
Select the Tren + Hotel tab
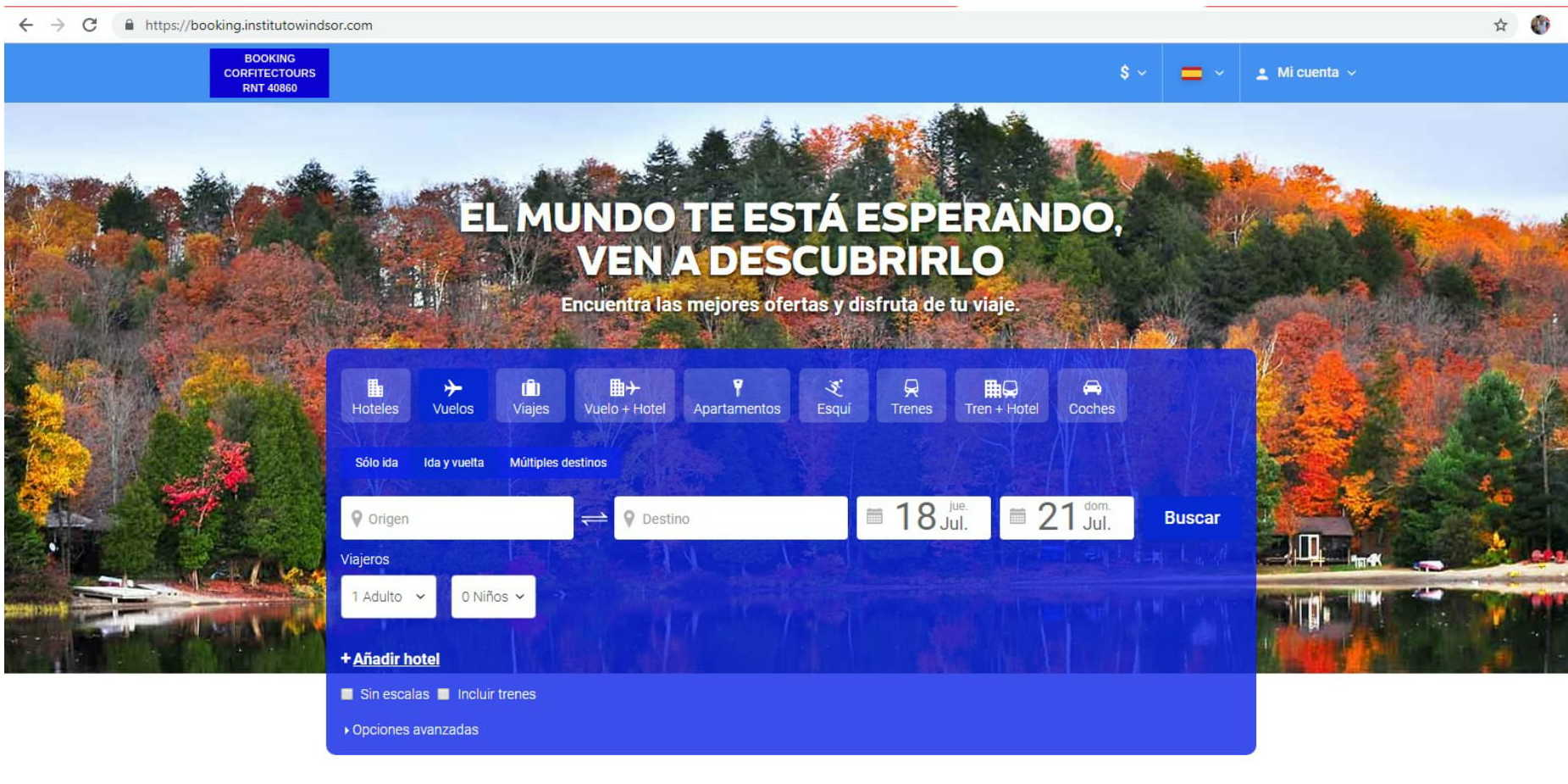1001,396
